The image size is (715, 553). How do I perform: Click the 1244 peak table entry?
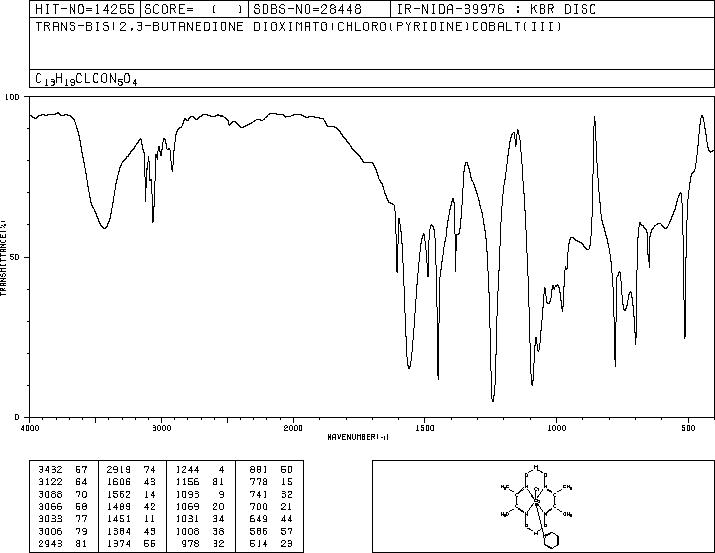point(200,470)
